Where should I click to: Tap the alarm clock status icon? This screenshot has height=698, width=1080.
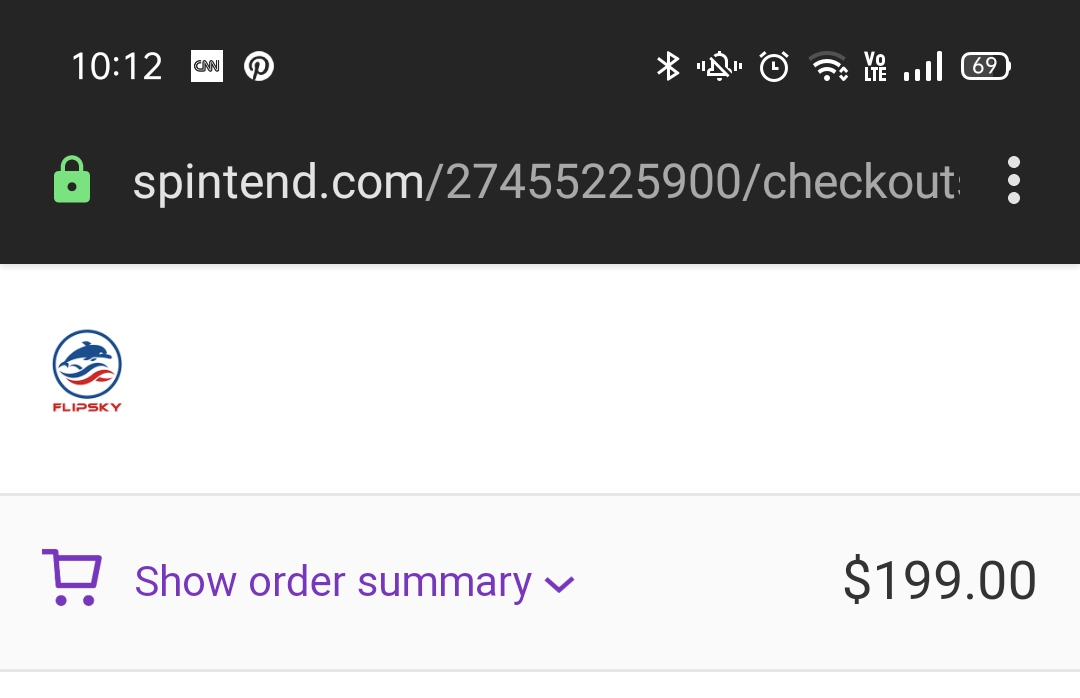774,67
